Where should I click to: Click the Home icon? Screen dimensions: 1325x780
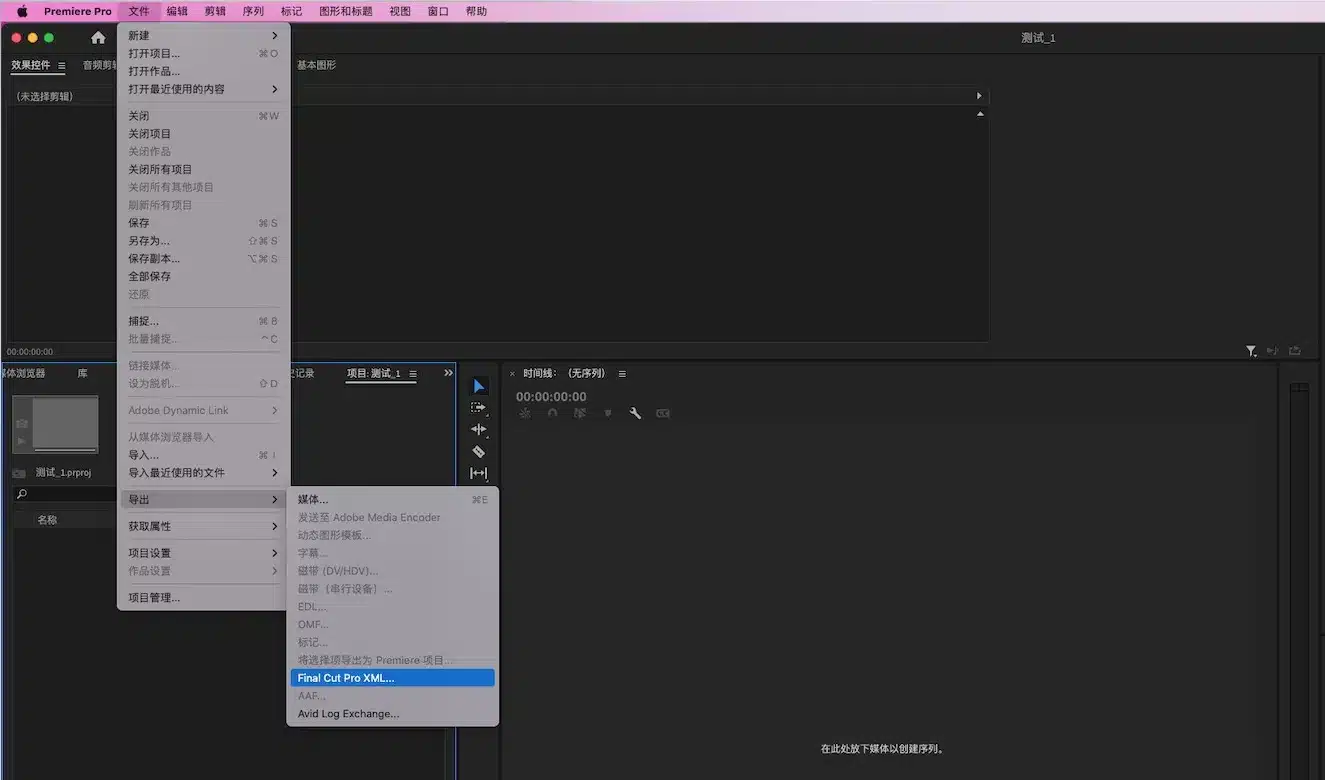point(98,38)
